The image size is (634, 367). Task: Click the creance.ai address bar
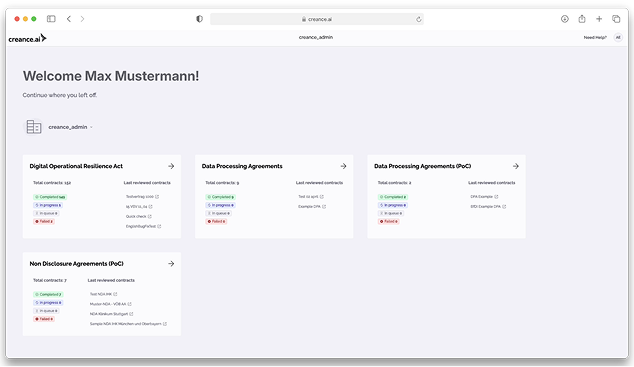coord(317,19)
